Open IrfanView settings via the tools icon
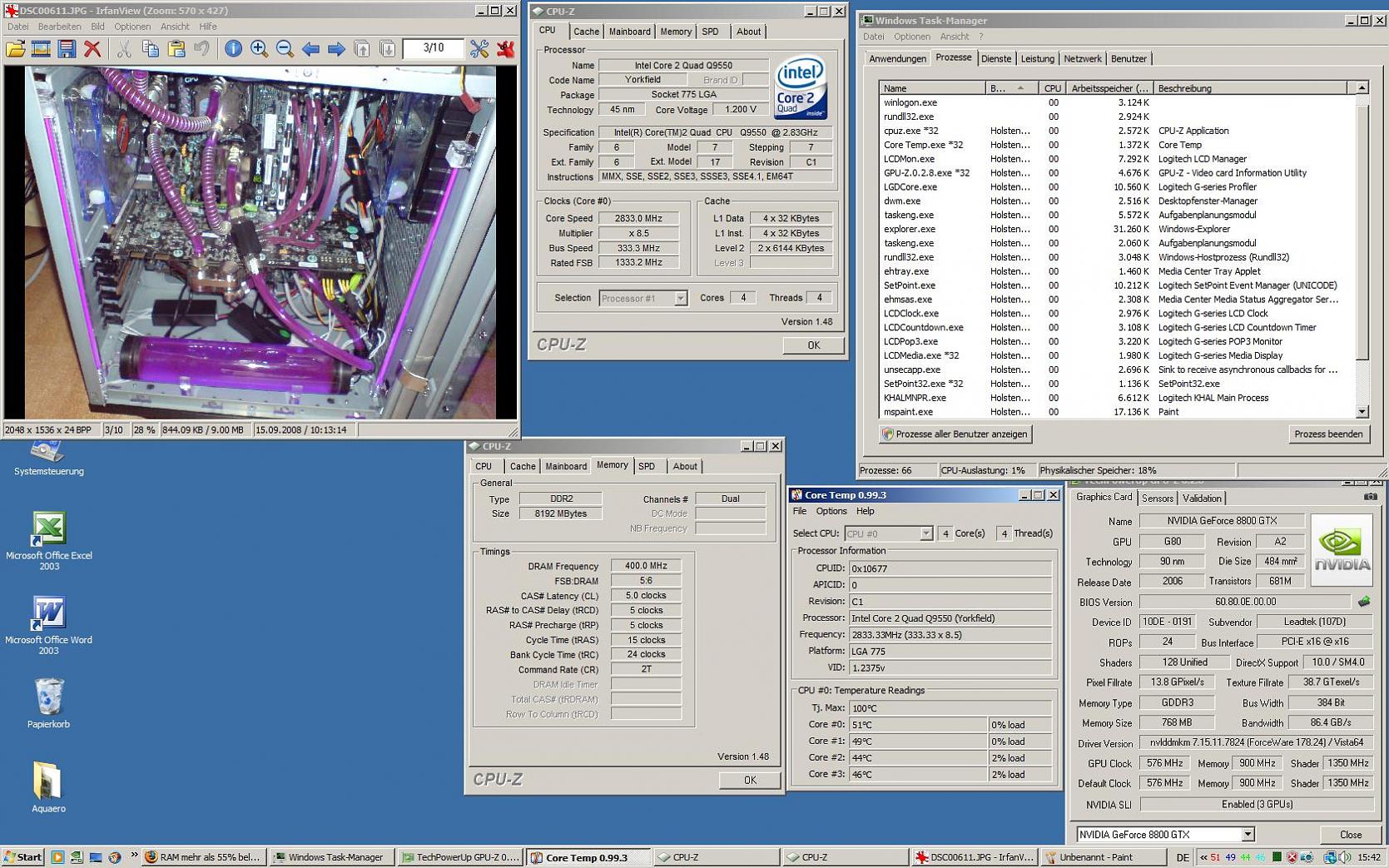 pyautogui.click(x=479, y=49)
